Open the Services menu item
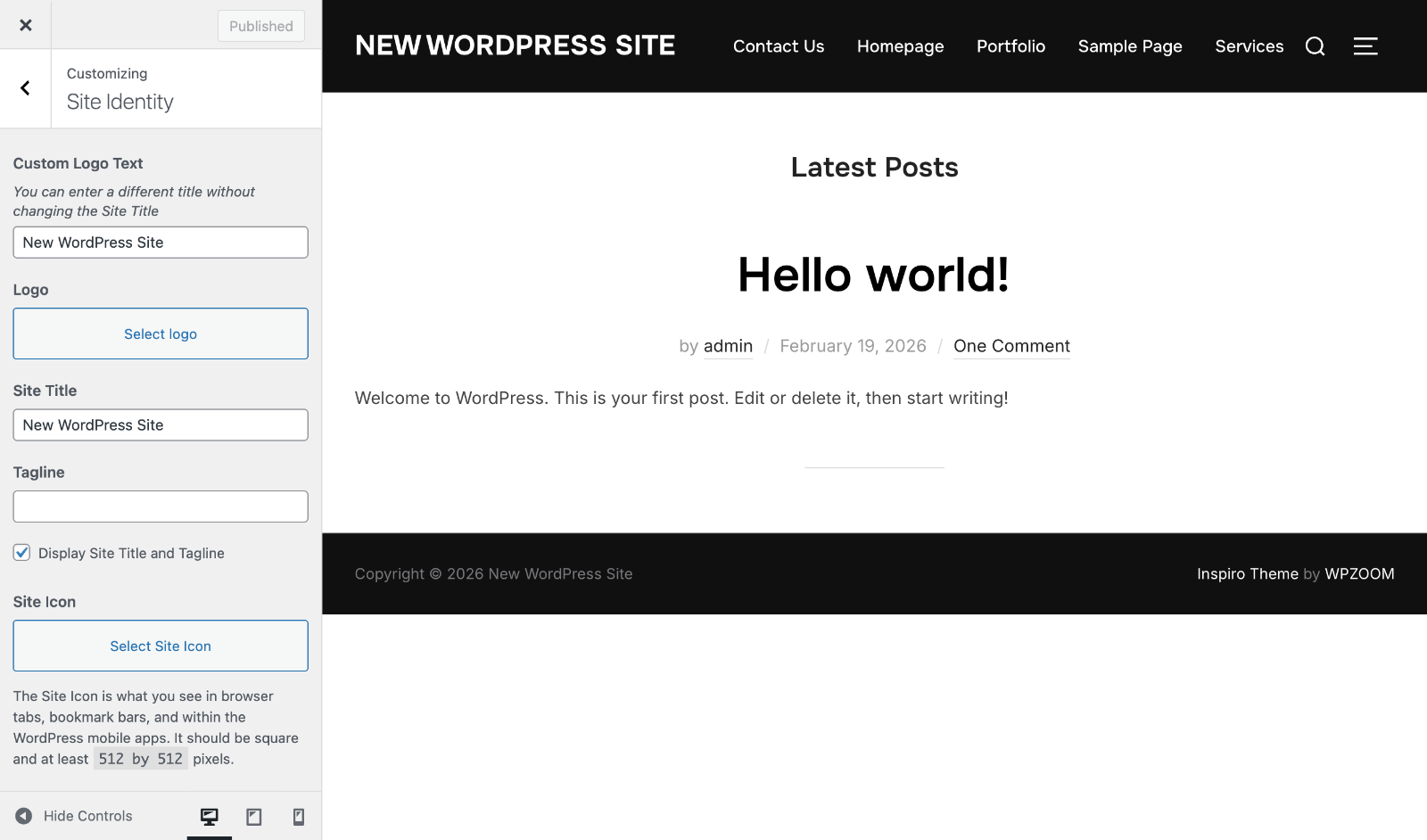This screenshot has width=1427, height=840. coord(1249,45)
